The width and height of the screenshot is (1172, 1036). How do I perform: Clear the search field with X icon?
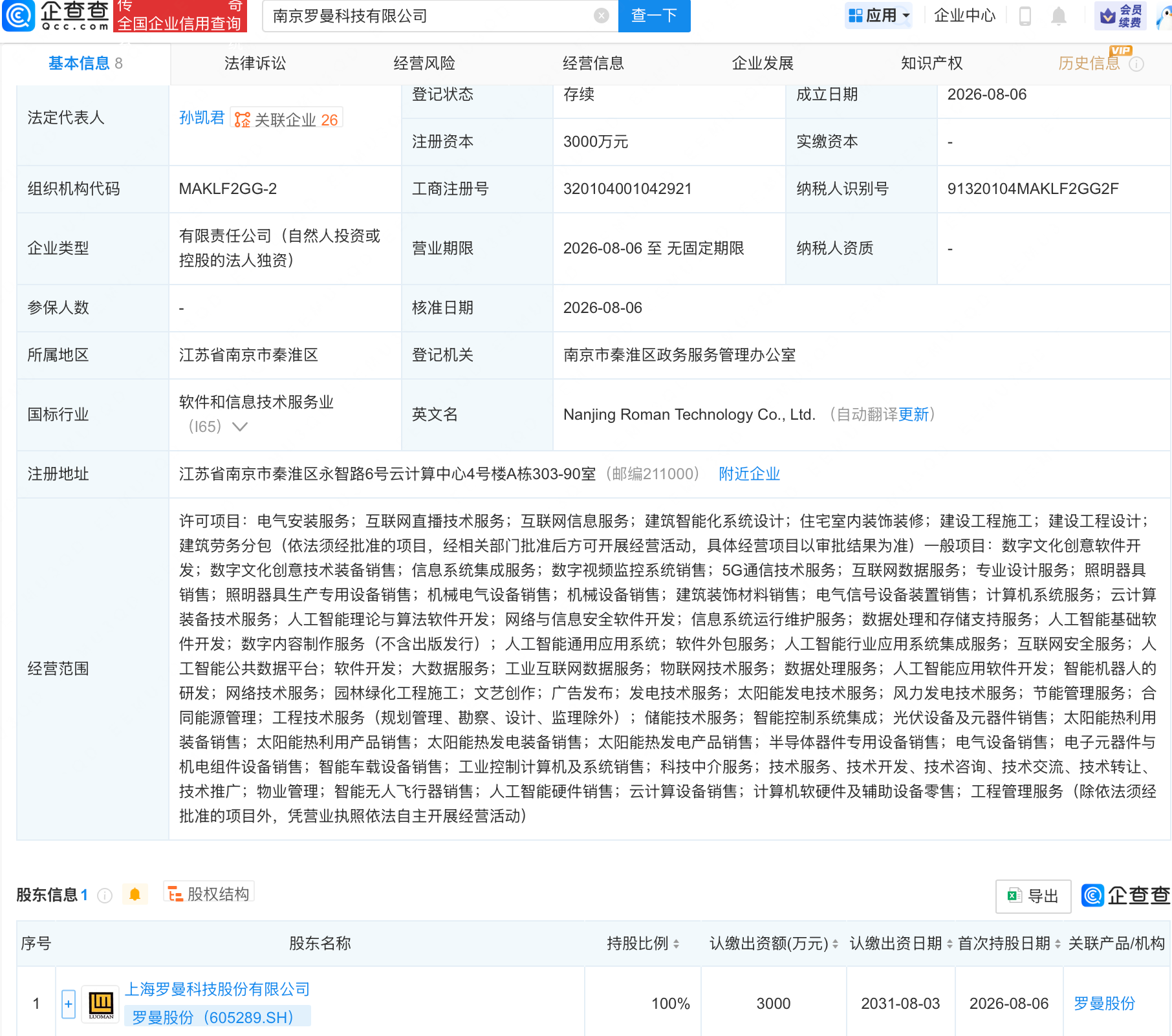[602, 16]
